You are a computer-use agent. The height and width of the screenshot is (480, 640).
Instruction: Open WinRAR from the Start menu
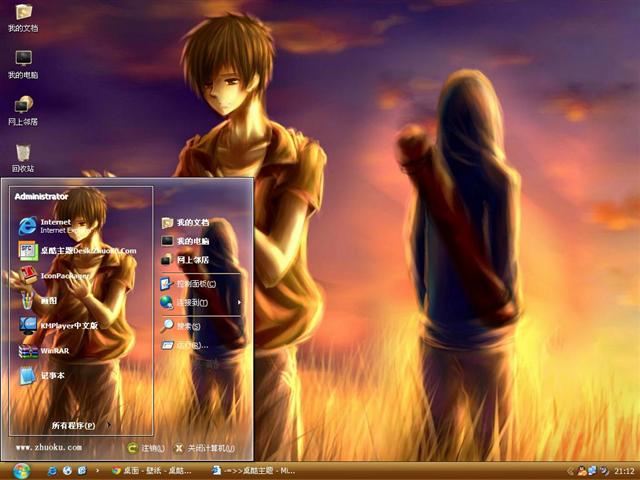[44, 351]
